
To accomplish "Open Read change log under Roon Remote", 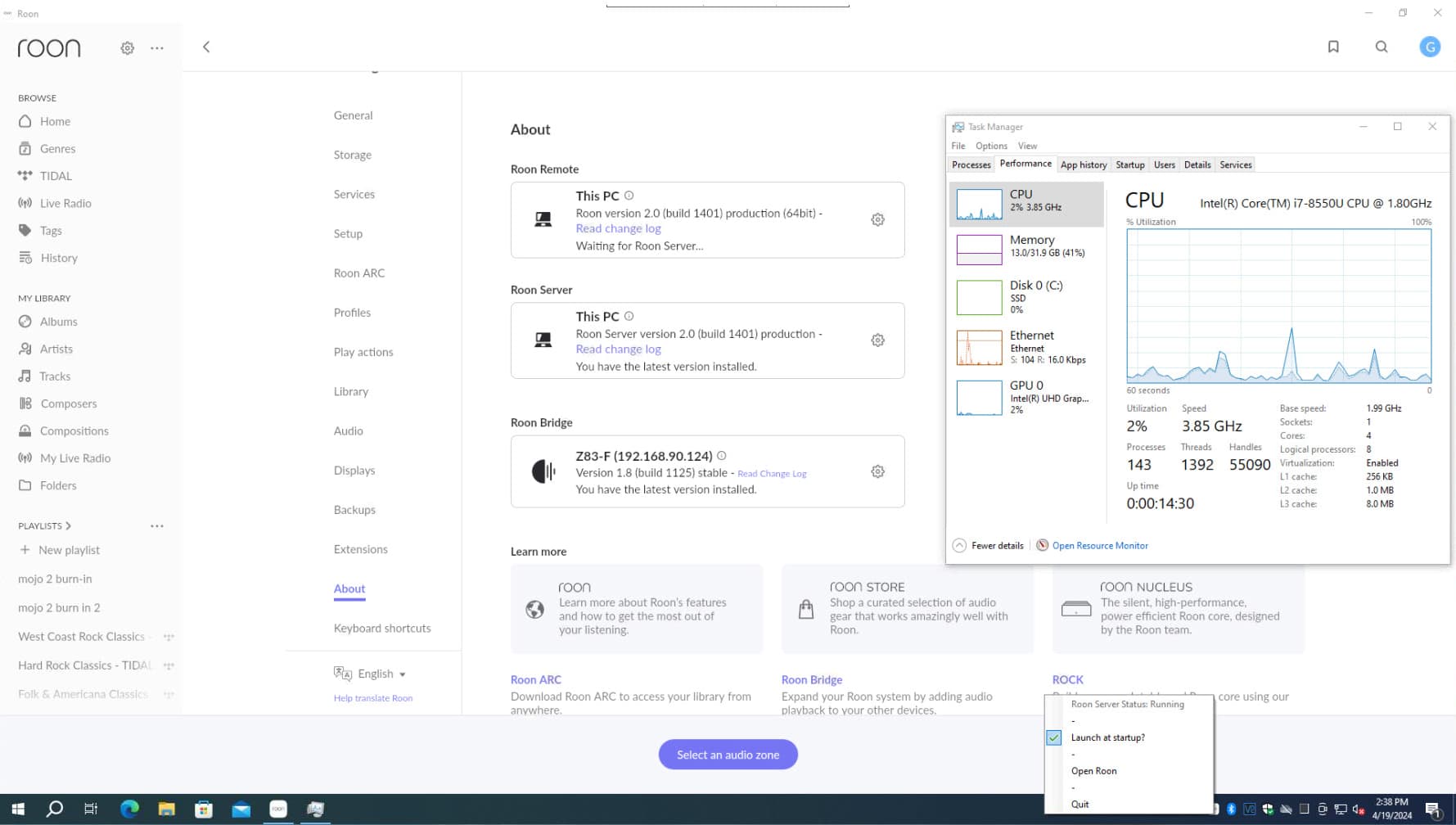I will click(618, 228).
